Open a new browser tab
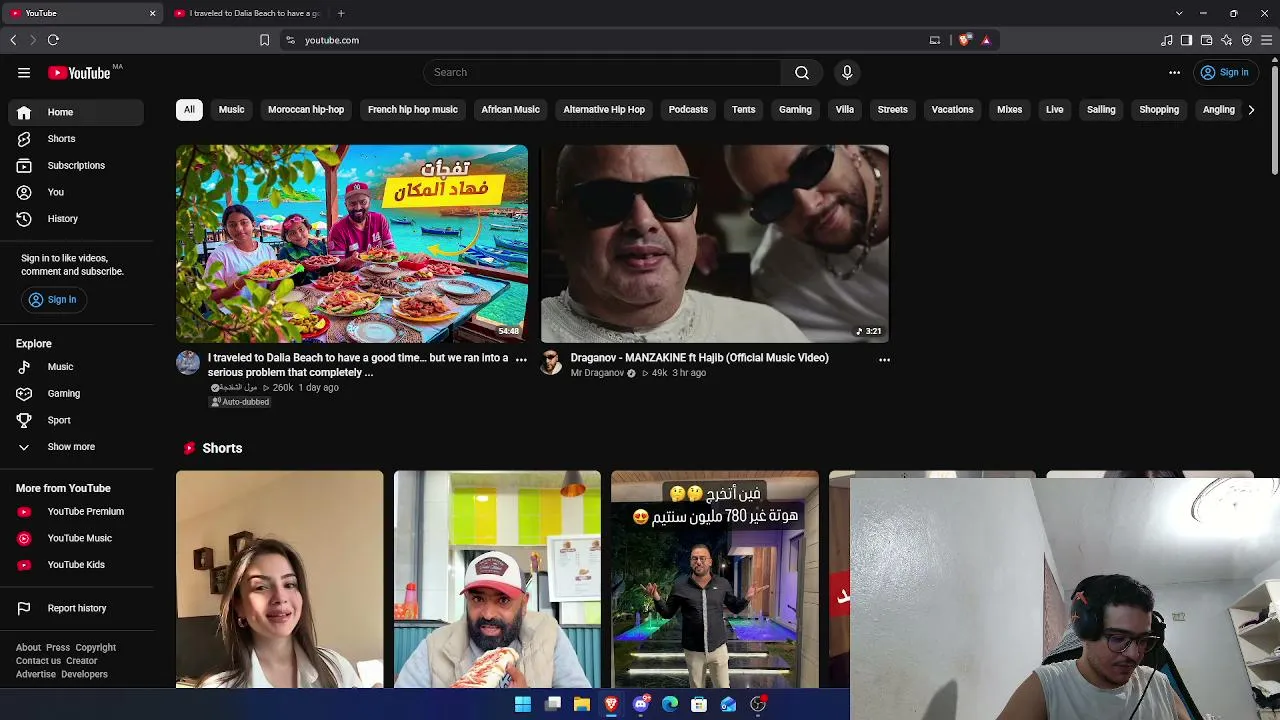The image size is (1280, 720). (x=341, y=13)
